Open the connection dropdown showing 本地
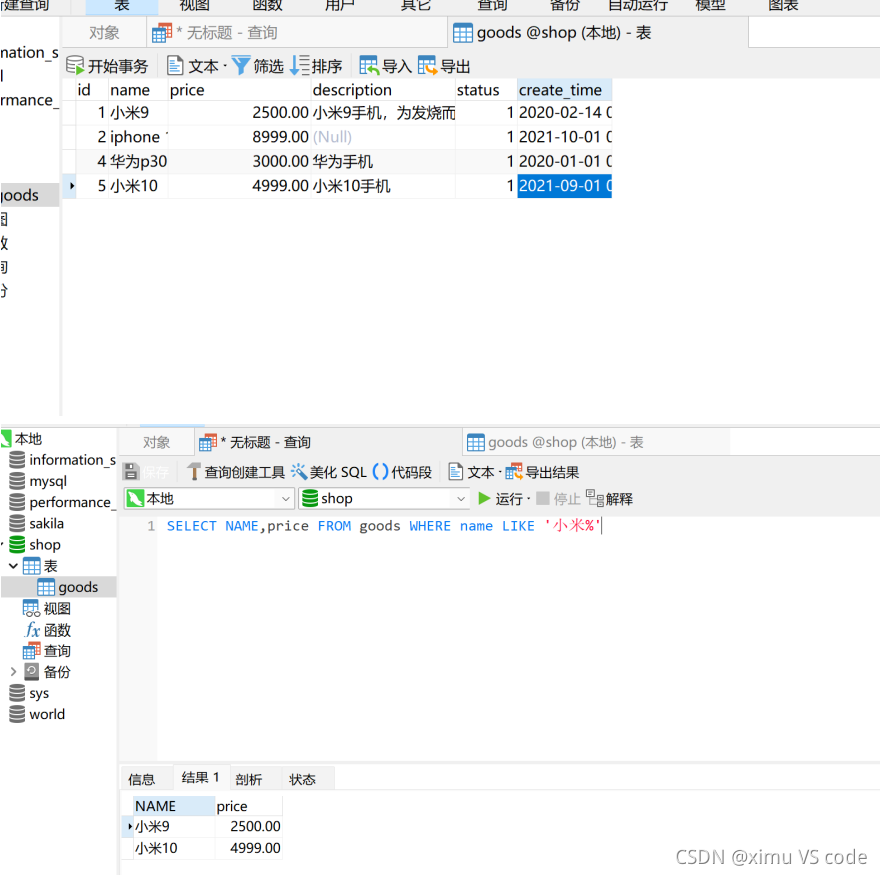882x875 pixels. click(209, 498)
